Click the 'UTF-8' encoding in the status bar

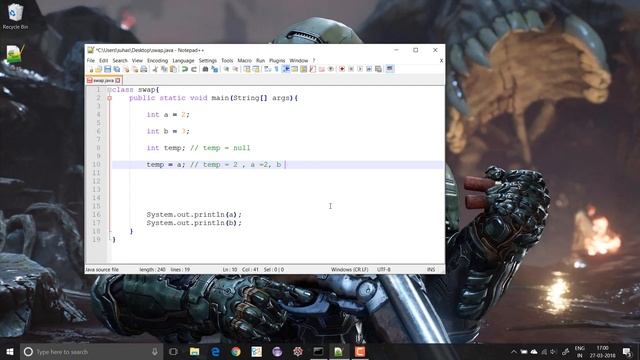(x=384, y=270)
